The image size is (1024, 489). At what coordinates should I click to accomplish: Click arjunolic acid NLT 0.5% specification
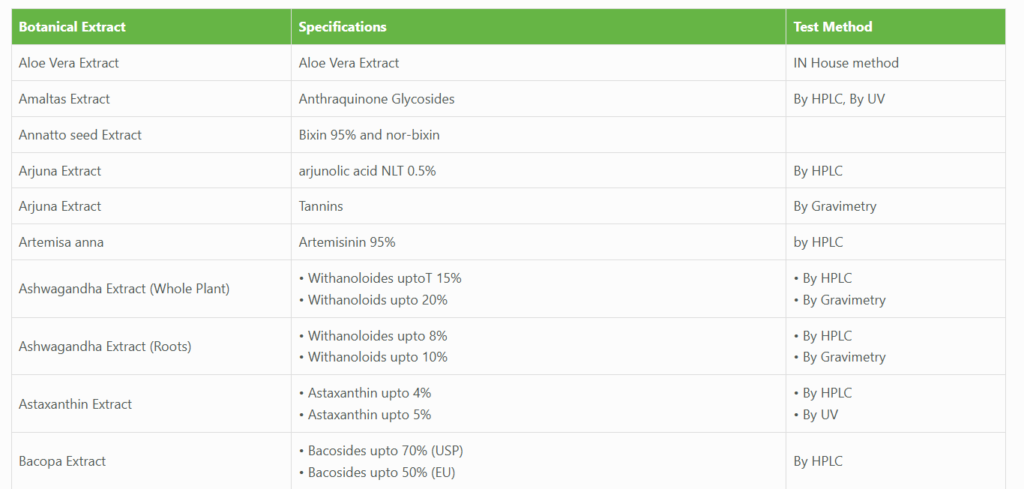click(x=367, y=171)
